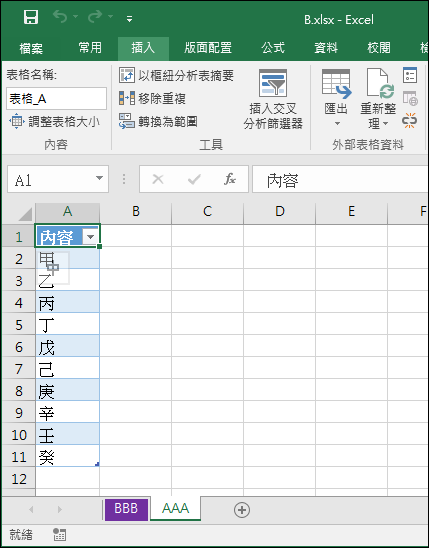The width and height of the screenshot is (429, 548).
Task: Open the 內容 filter dropdown in A1
Action: [90, 237]
